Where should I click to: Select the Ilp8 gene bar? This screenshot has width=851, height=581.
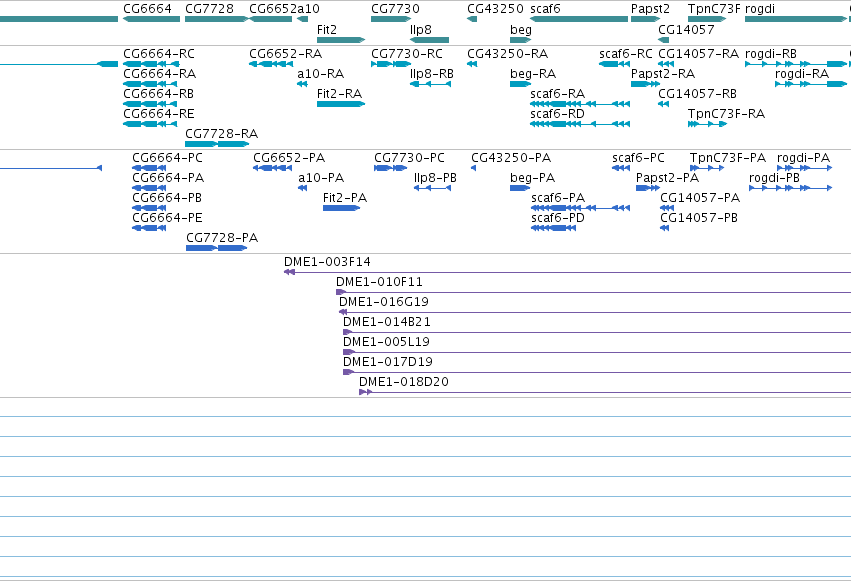click(x=429, y=40)
